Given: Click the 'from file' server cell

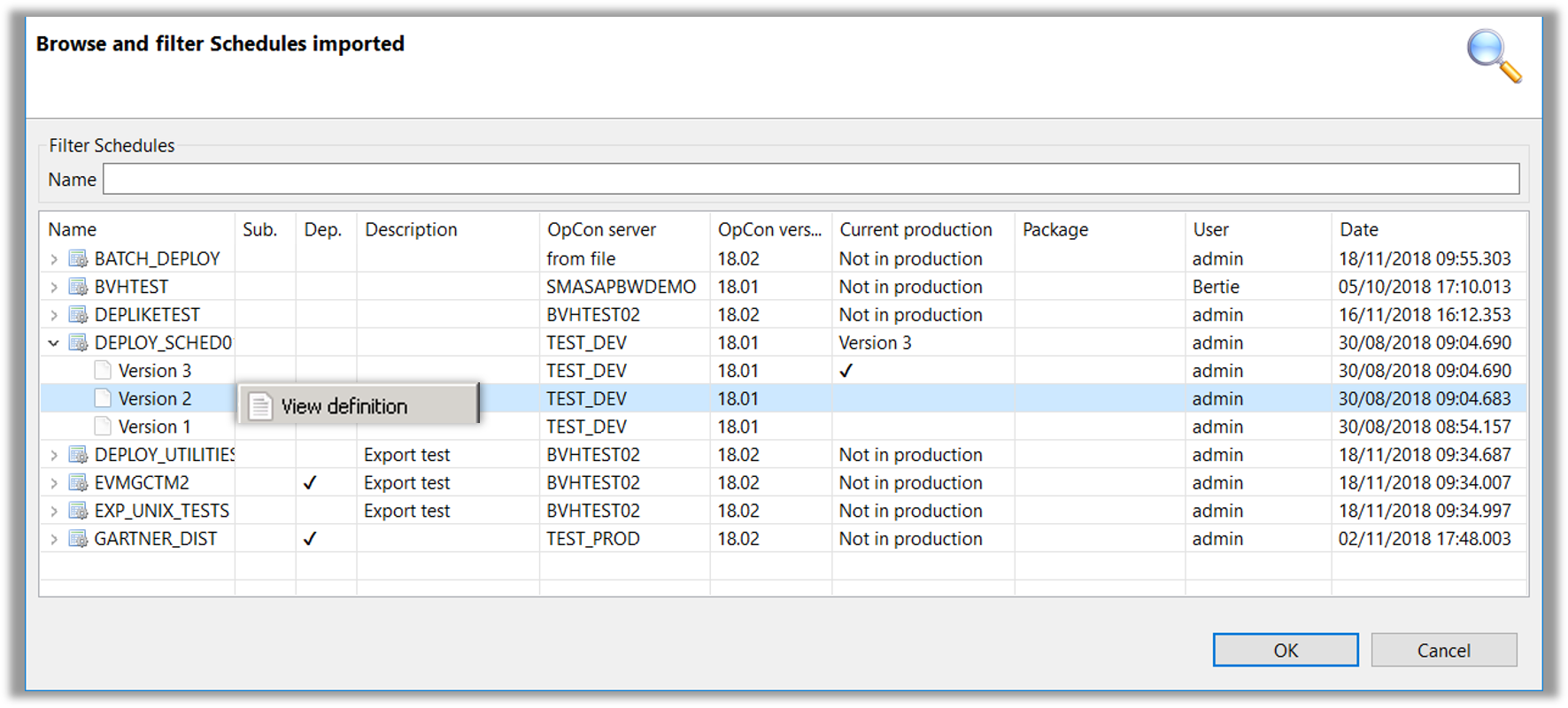Looking at the screenshot, I should pos(581,259).
